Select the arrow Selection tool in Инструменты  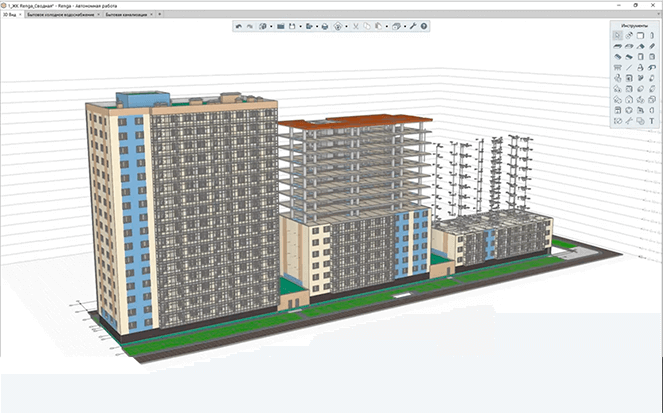618,35
